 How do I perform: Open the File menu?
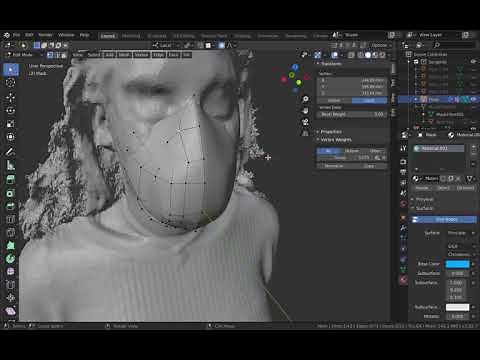click(x=17, y=35)
